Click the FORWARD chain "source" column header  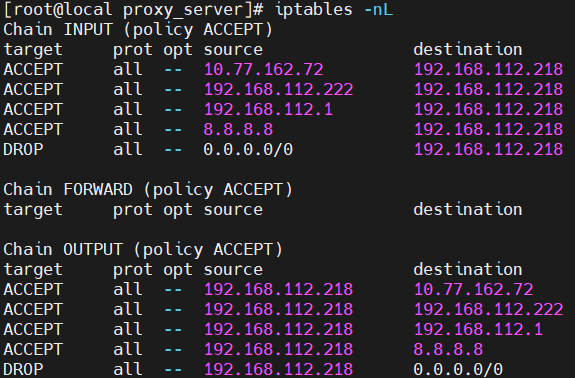pyautogui.click(x=233, y=210)
